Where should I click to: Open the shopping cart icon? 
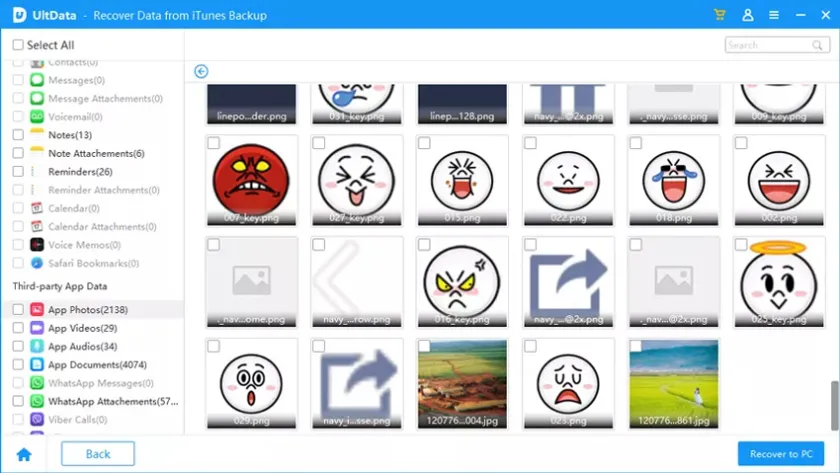[720, 15]
